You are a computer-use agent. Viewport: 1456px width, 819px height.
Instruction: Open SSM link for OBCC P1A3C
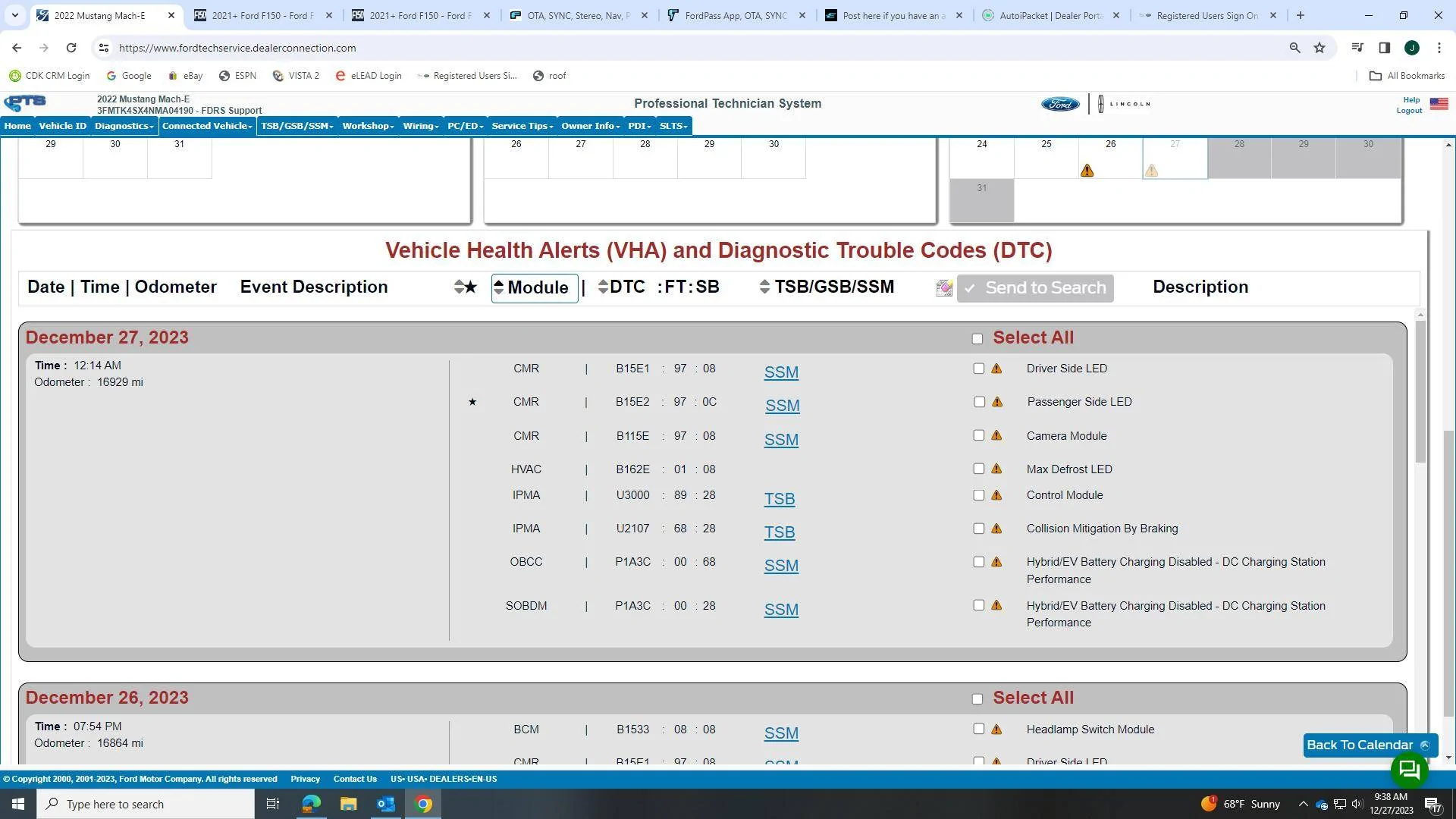pos(781,566)
